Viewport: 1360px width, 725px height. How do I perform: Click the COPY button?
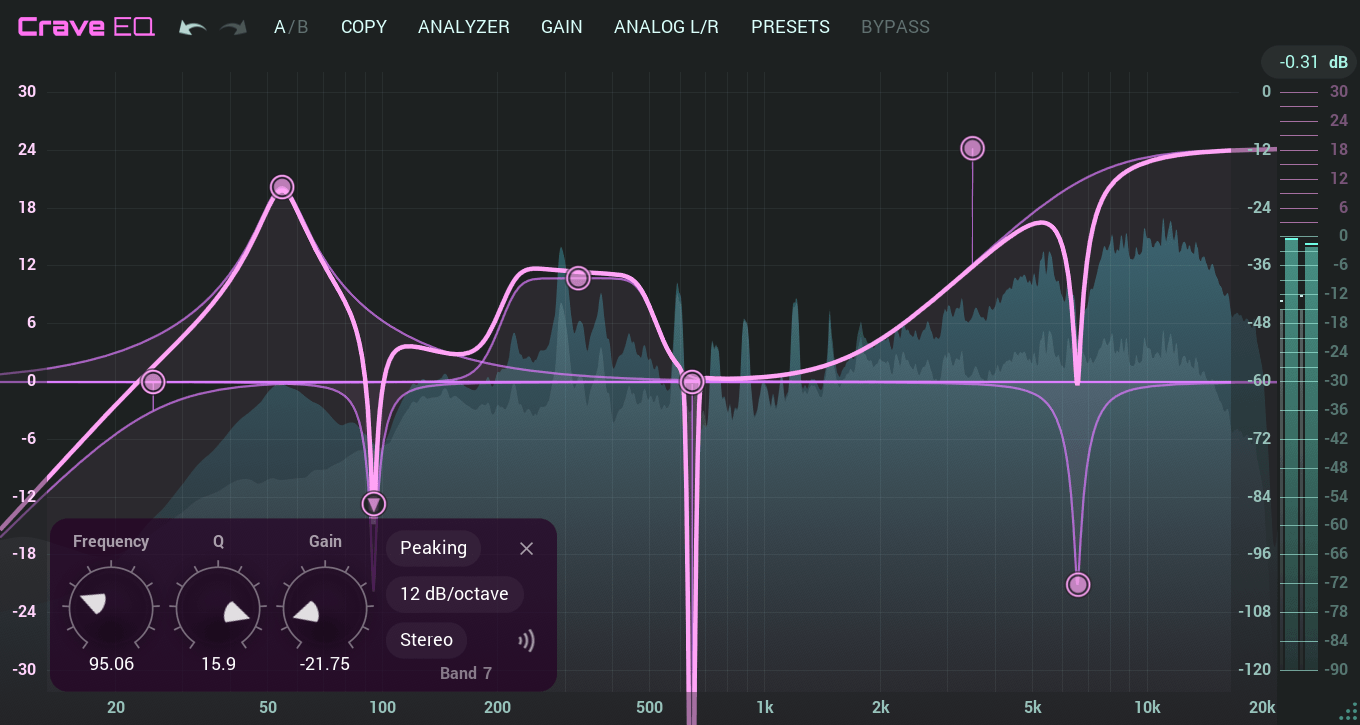tap(363, 27)
